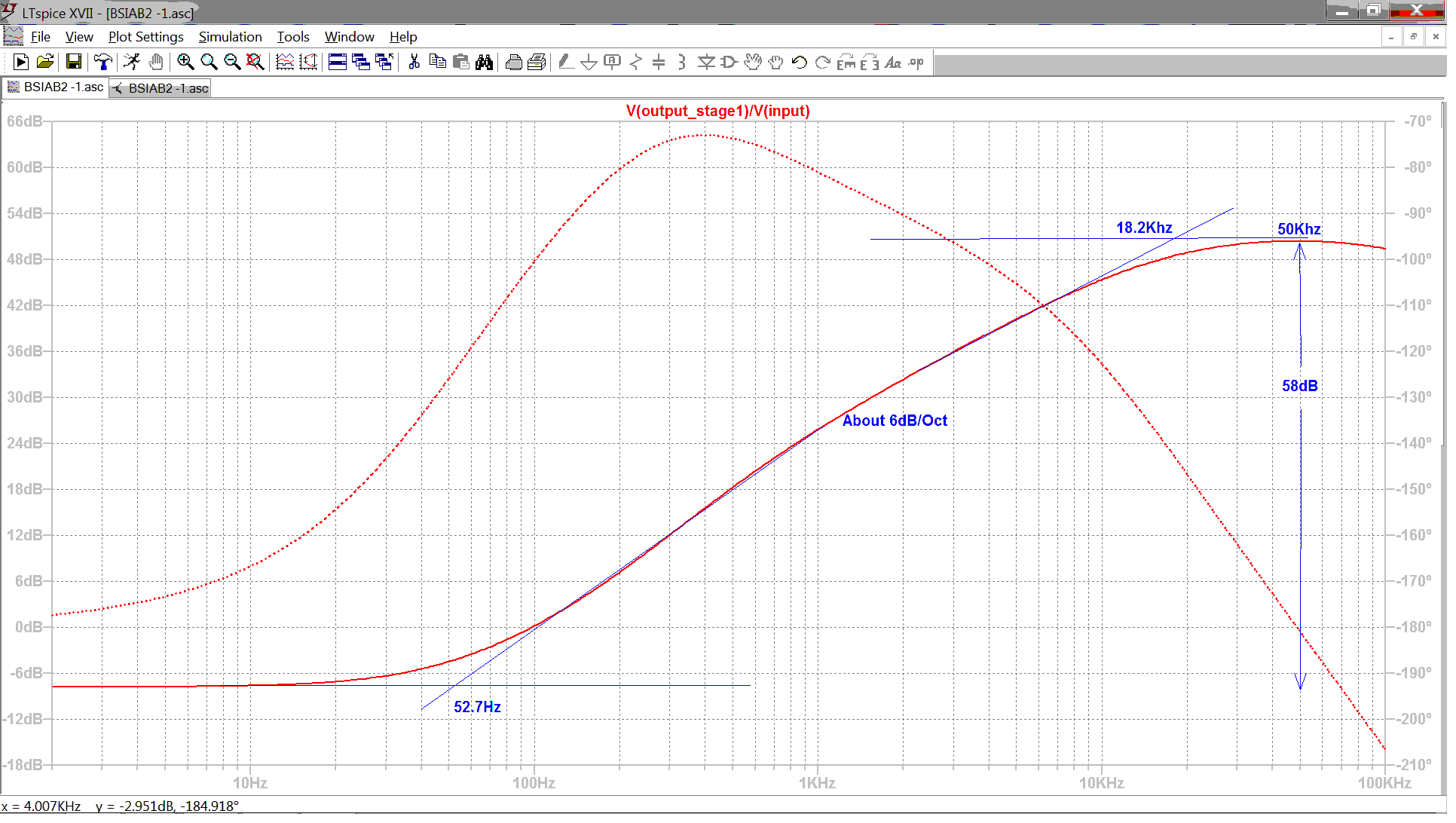Place inductor component icon
This screenshot has height=823, width=1456.
pyautogui.click(x=682, y=63)
